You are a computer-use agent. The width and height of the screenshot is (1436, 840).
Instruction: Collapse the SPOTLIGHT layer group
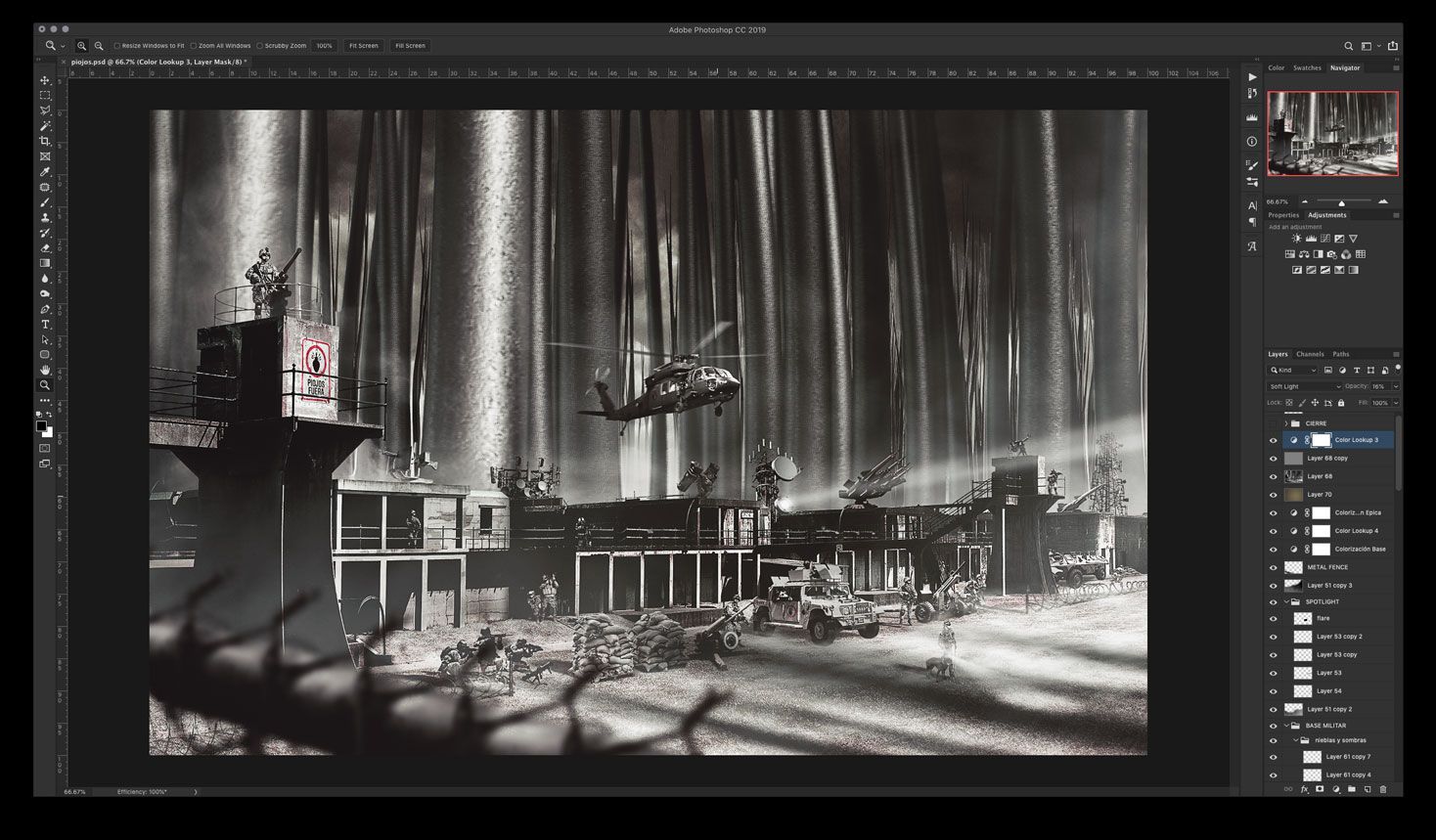[1286, 602]
